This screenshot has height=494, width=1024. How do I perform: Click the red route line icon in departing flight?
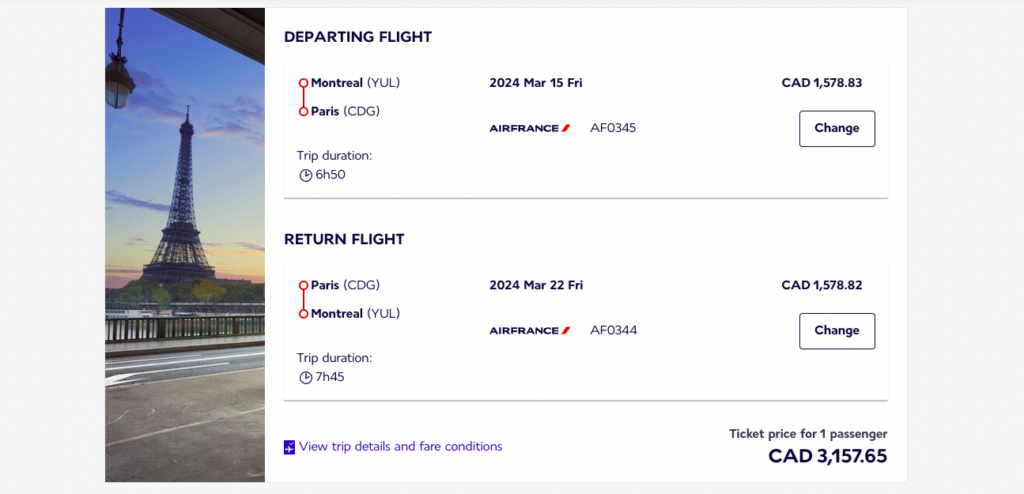(303, 97)
